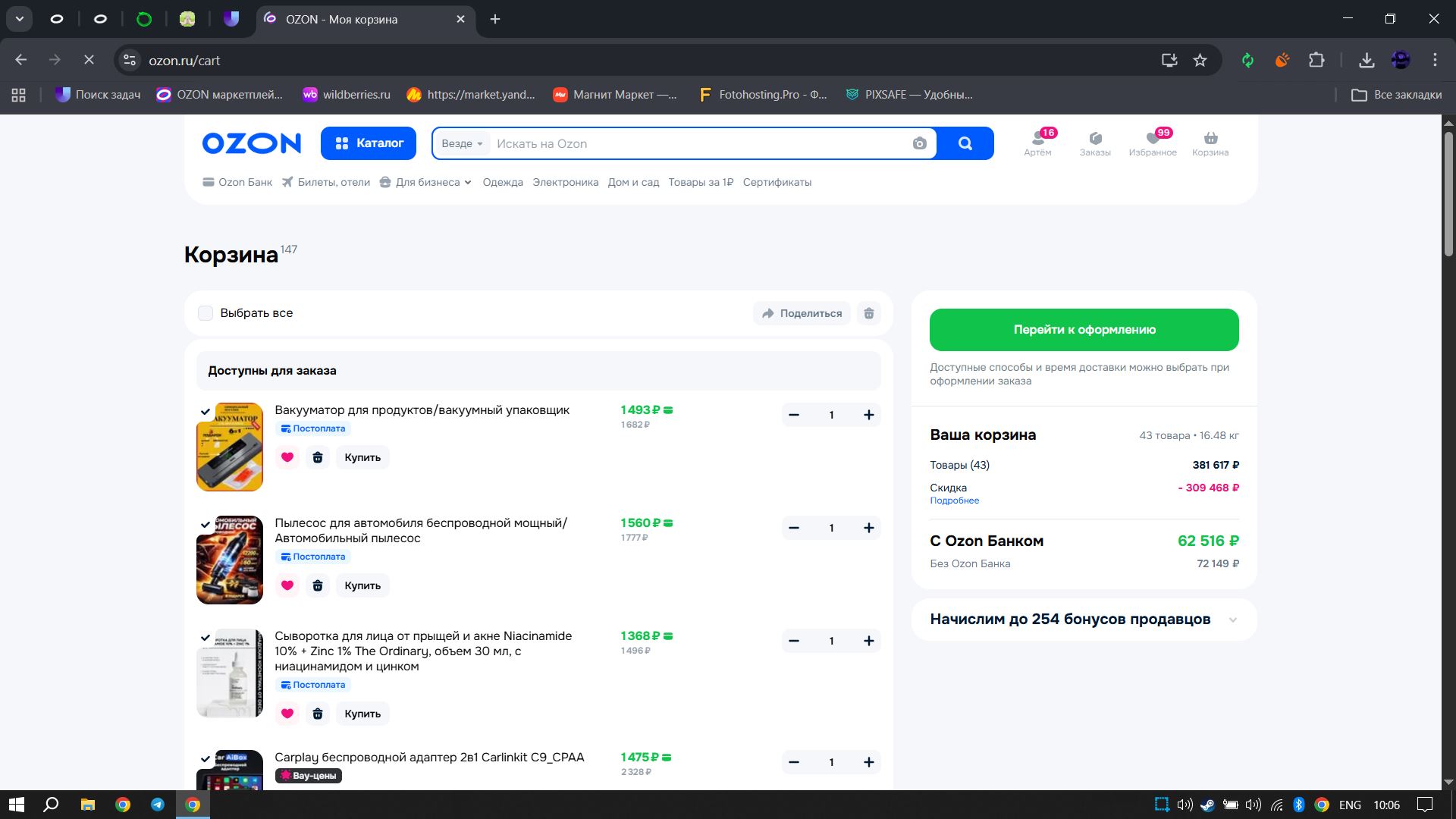
Task: Click trash icon beside Поделиться
Action: (869, 313)
